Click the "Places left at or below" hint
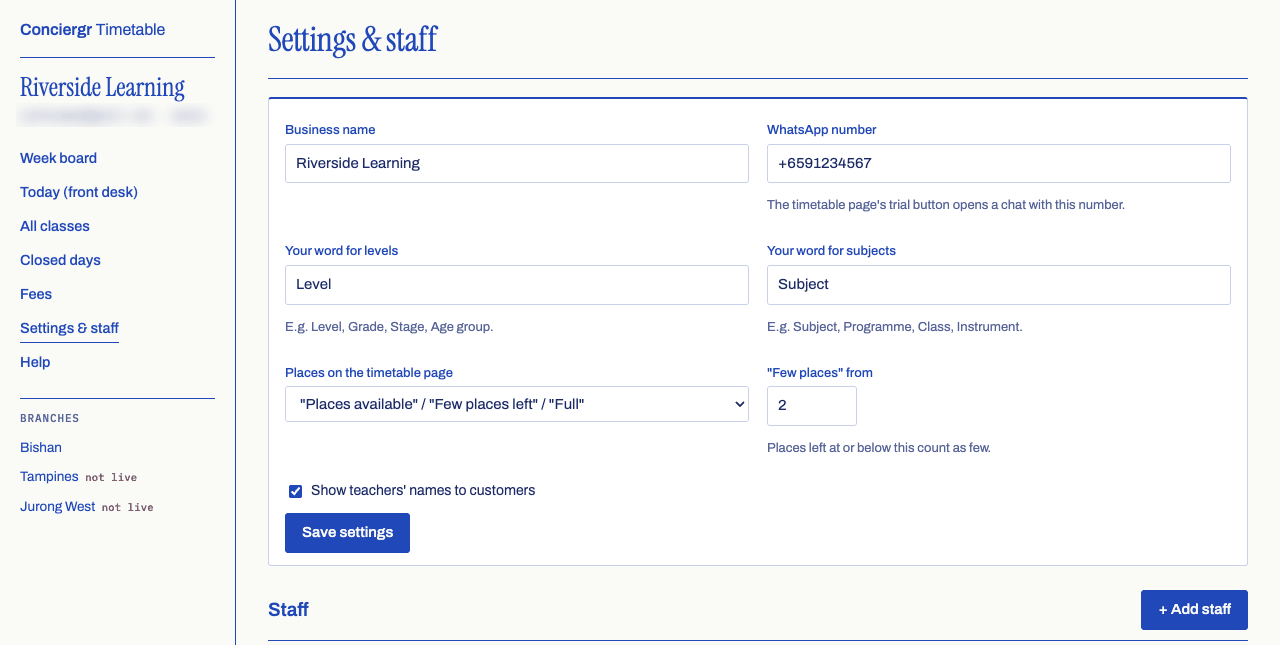The width and height of the screenshot is (1280, 645). point(879,448)
